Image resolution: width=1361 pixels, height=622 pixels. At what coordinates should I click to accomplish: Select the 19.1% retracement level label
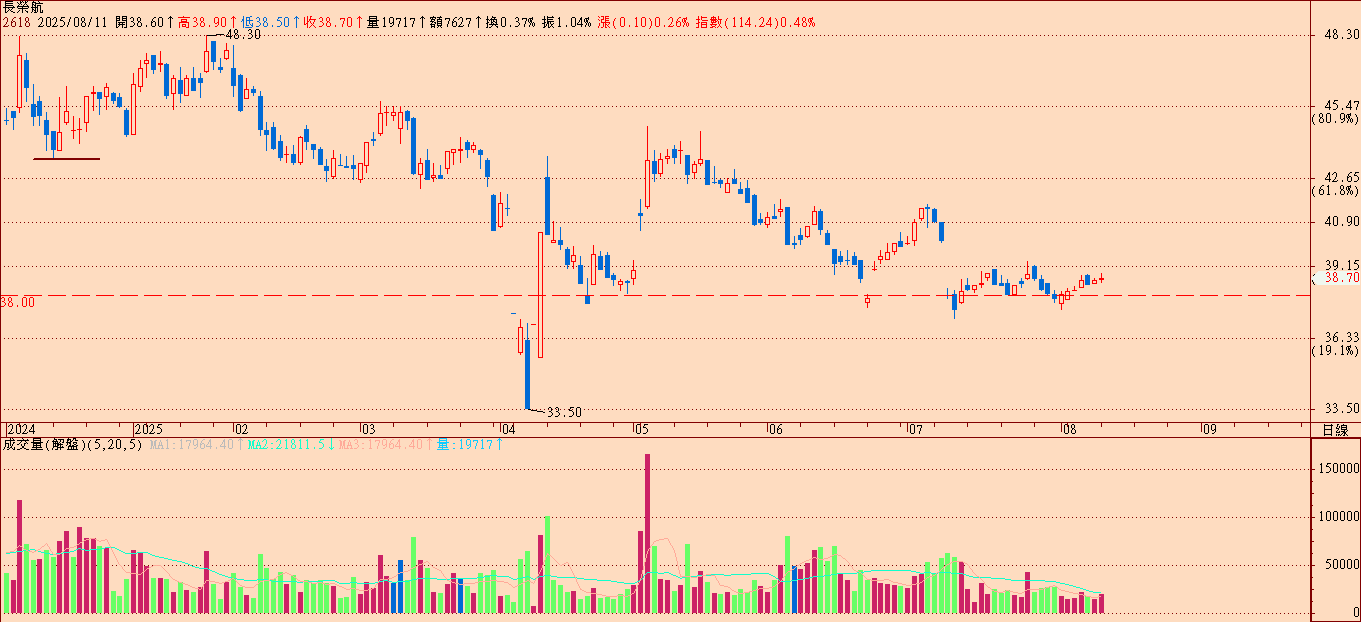tap(1334, 350)
